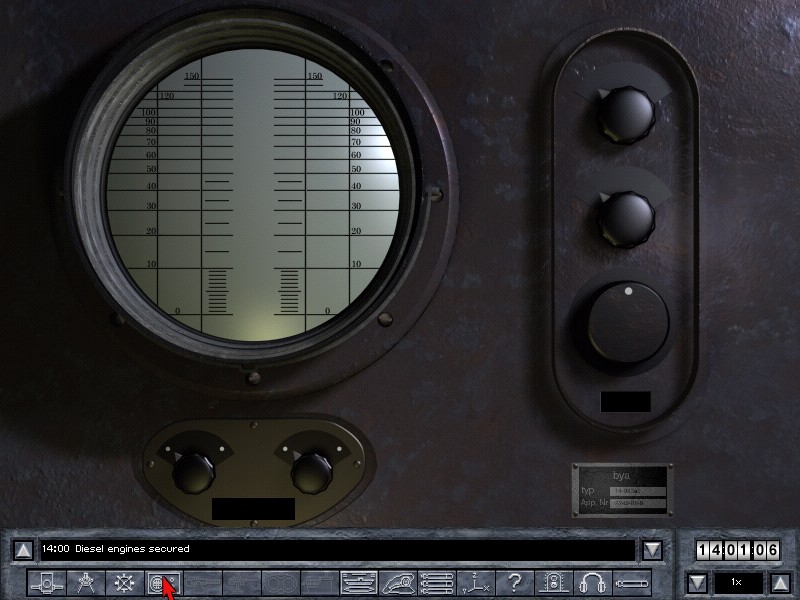The height and width of the screenshot is (600, 800).
Task: Click the single torpedo icon
Action: pyautogui.click(x=632, y=582)
